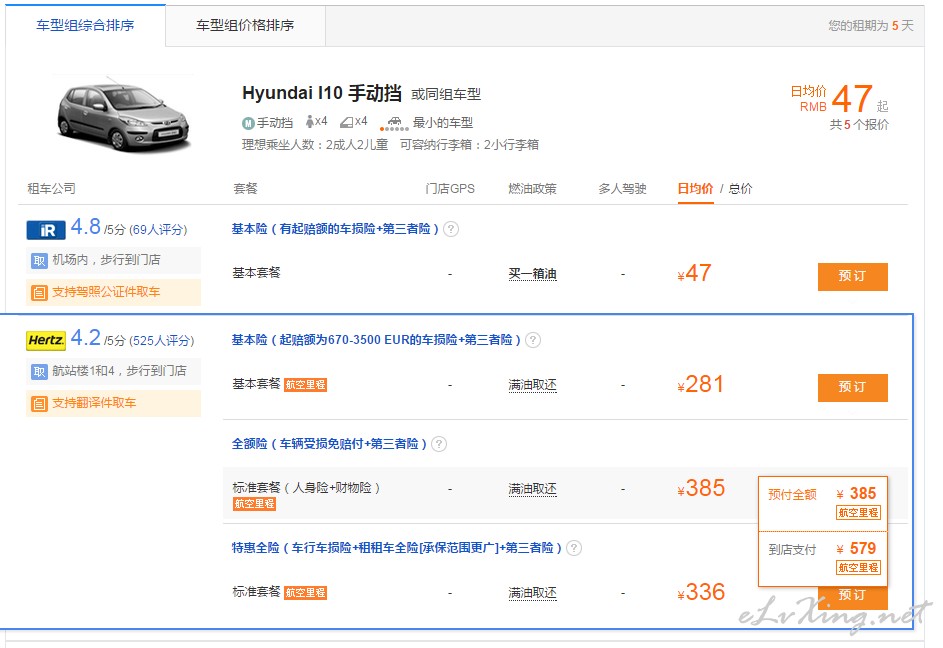Click 支持翻译件取车 notice

point(114,403)
